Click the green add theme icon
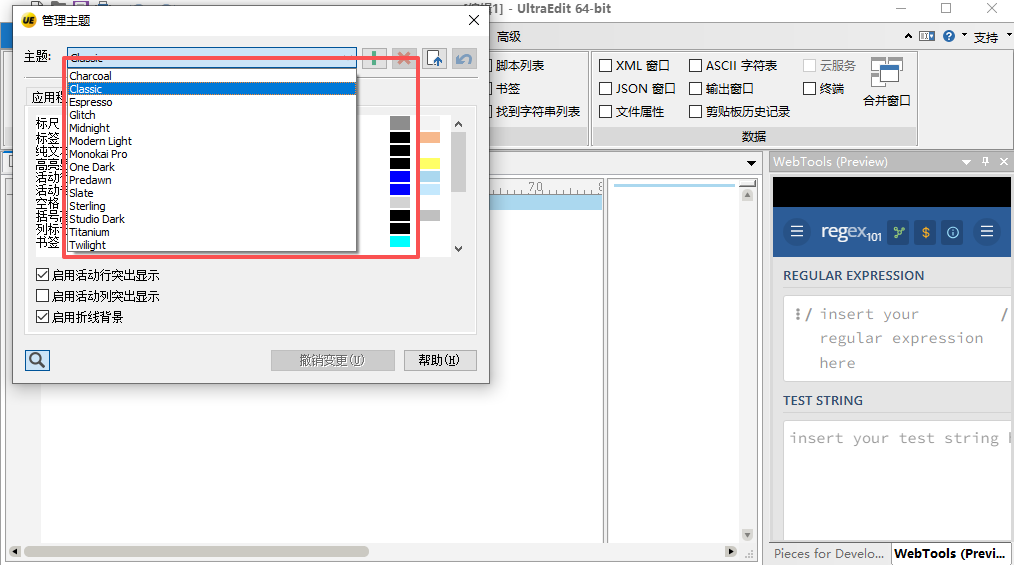The image size is (1014, 565). tap(374, 59)
